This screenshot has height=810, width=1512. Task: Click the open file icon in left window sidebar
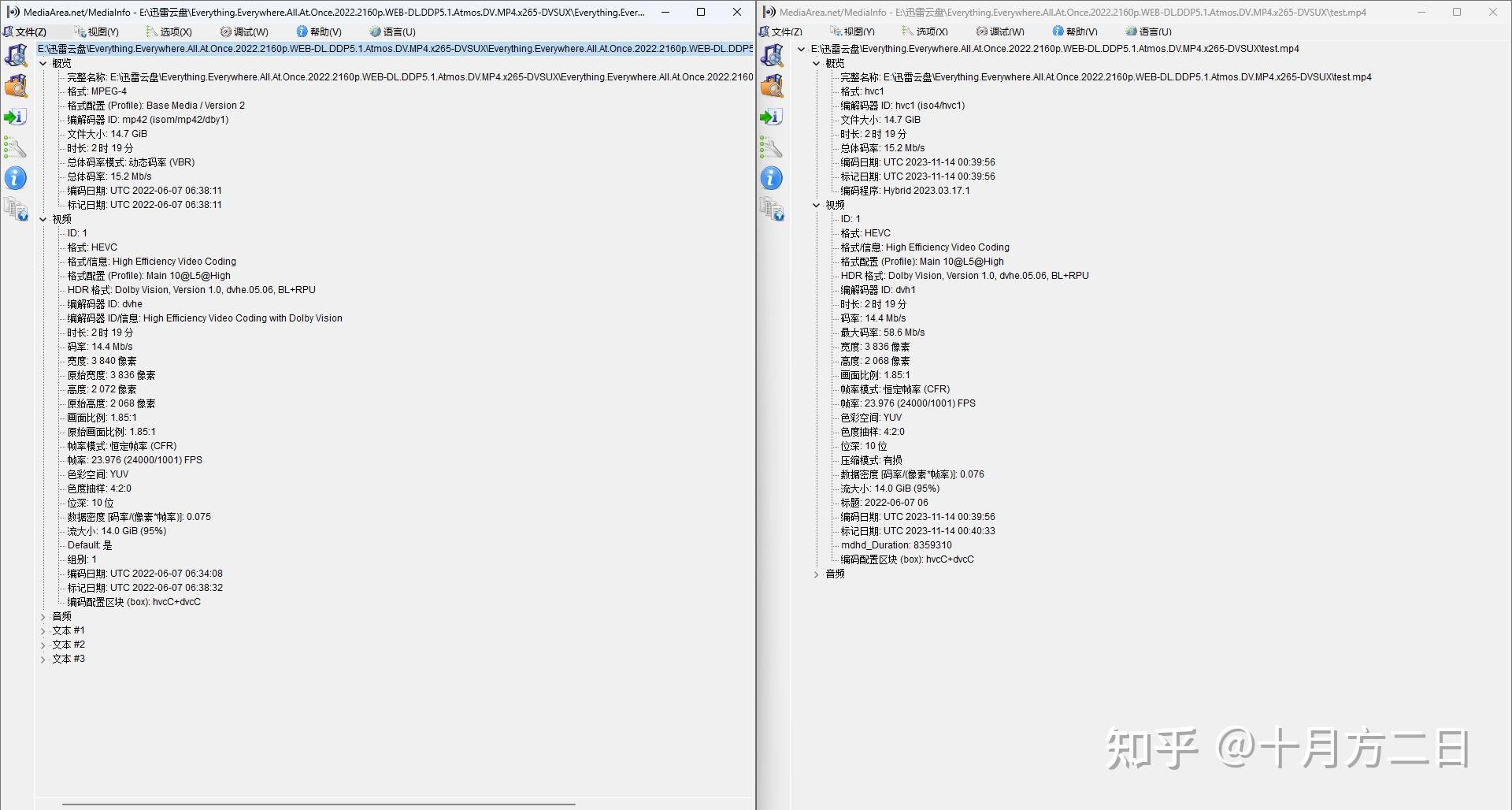point(16,55)
